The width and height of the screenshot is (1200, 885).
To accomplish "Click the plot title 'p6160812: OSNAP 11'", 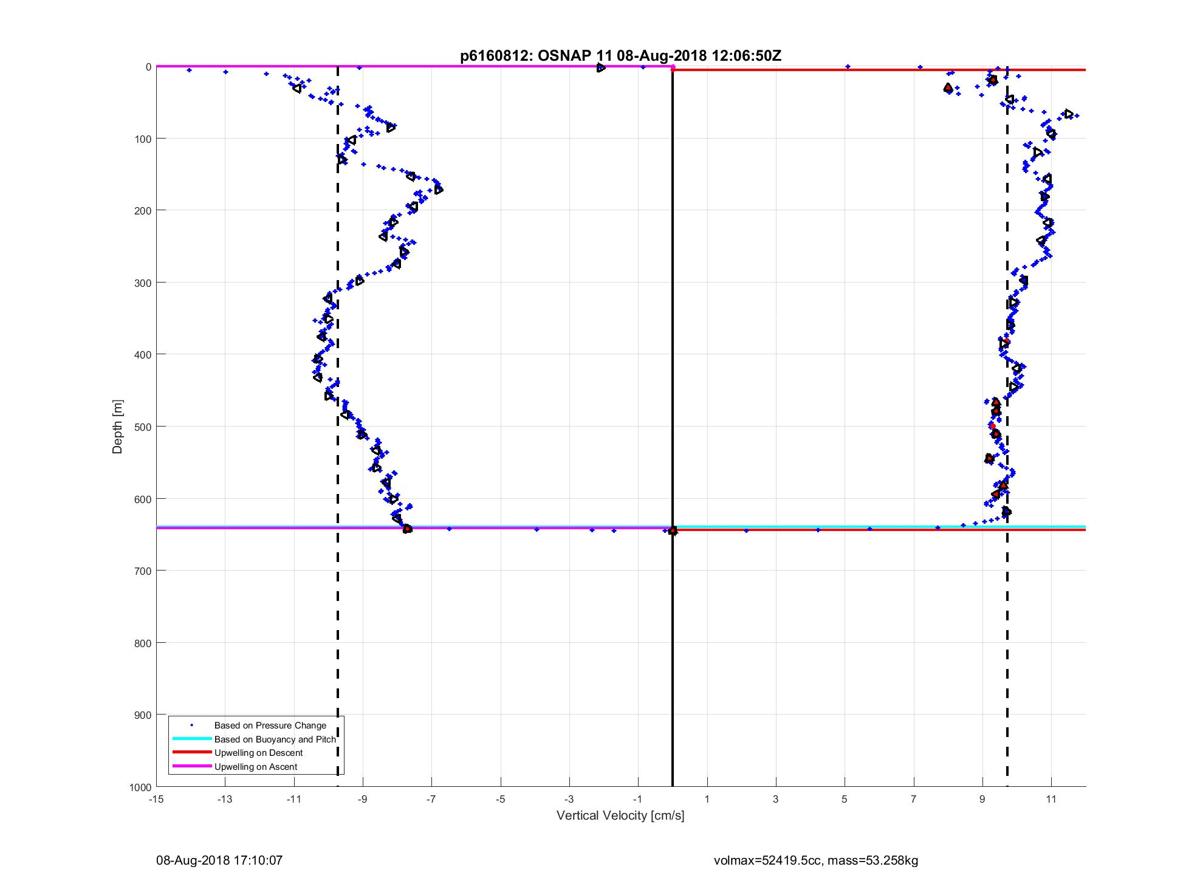I will tap(536, 56).
